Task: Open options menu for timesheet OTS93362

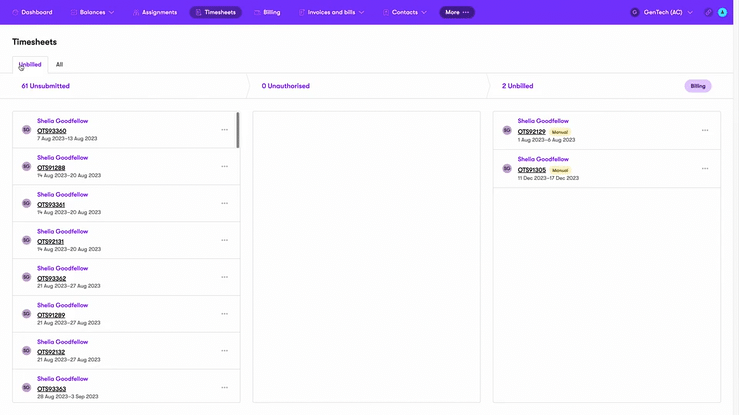Action: pyautogui.click(x=225, y=277)
